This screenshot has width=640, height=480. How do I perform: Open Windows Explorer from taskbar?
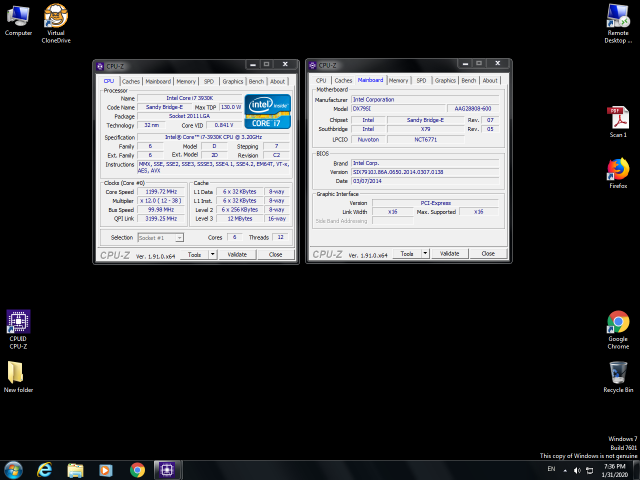tap(75, 470)
